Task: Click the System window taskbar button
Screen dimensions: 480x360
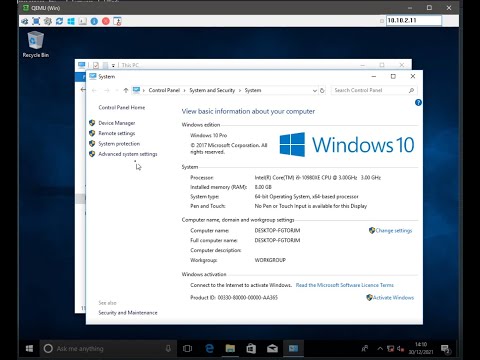Action: [293, 349]
